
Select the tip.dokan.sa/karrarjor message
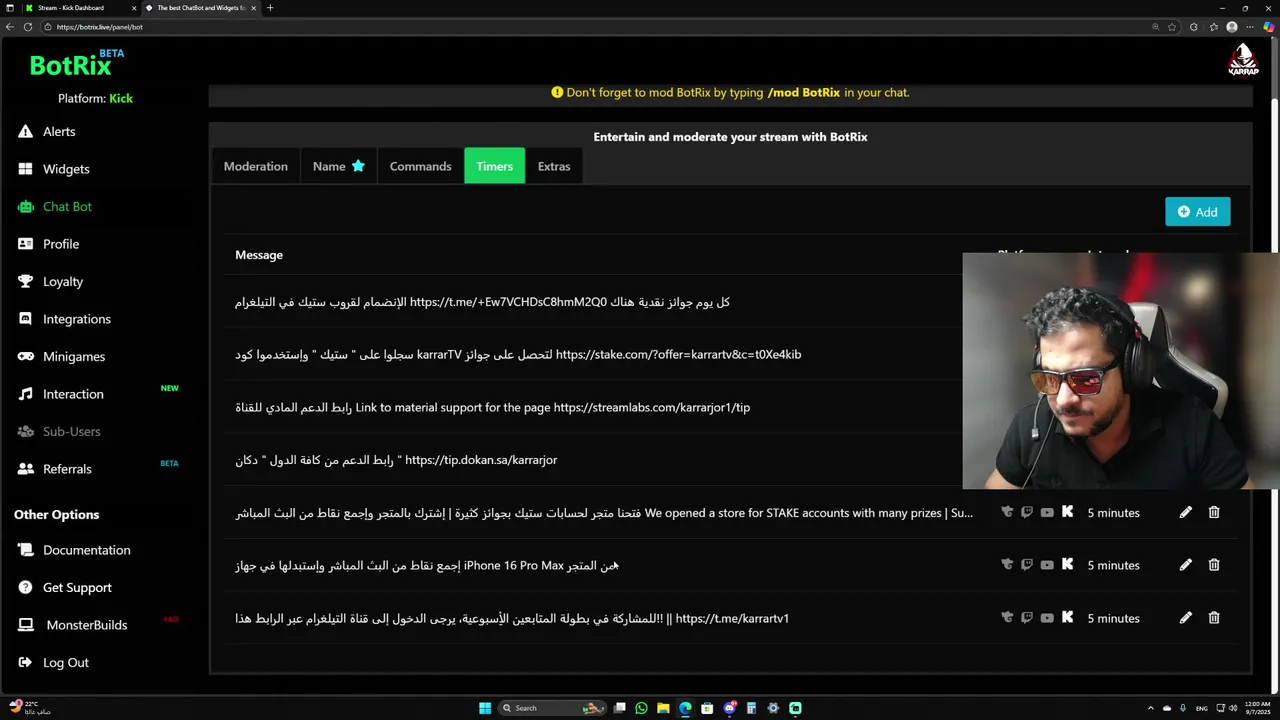tap(396, 460)
